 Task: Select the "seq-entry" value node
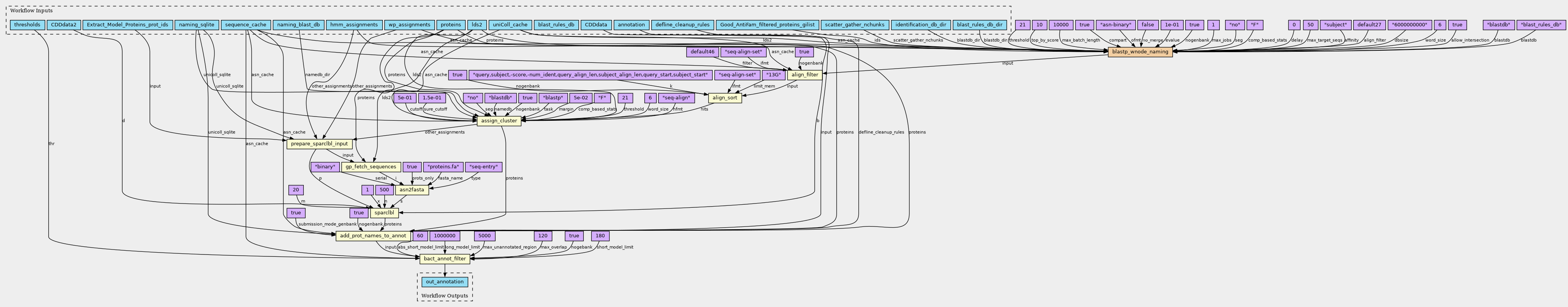(x=484, y=167)
